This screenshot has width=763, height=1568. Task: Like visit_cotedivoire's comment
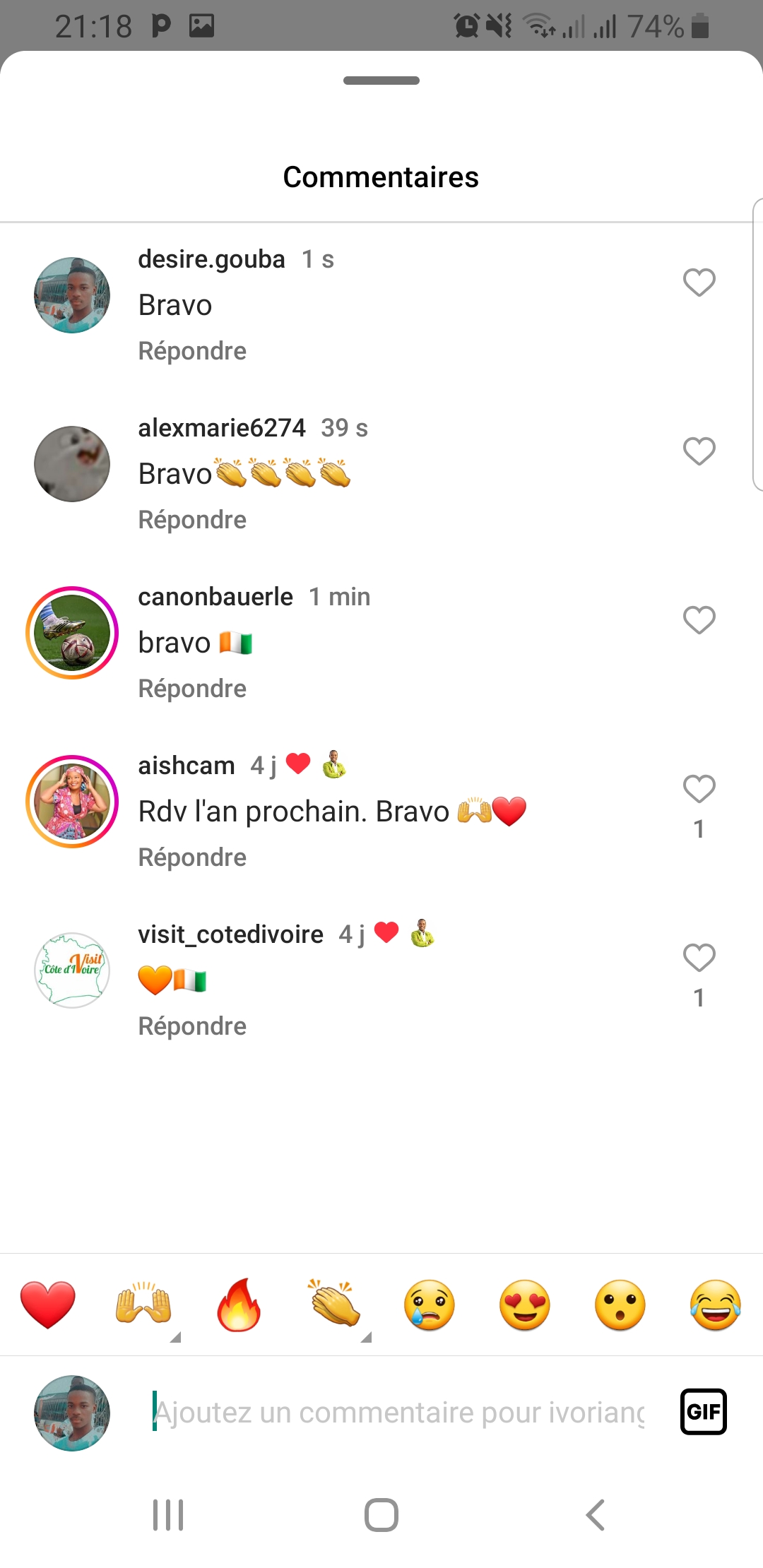coord(699,958)
